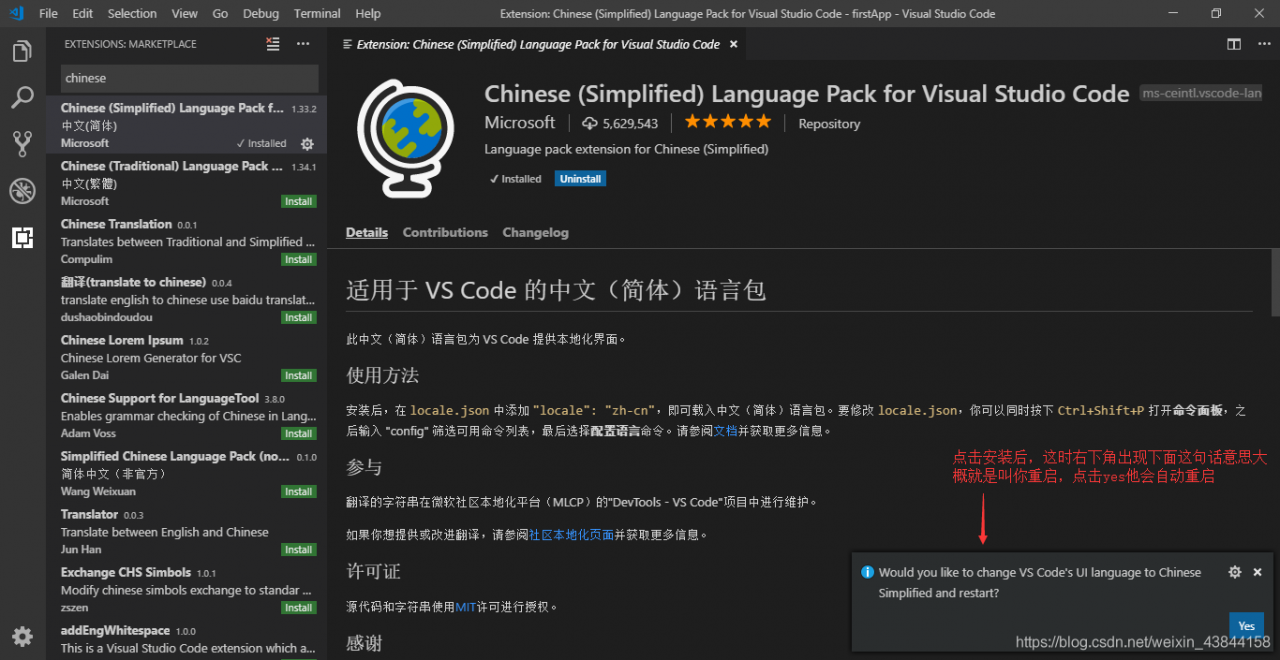Switch to the Contributions tab
The height and width of the screenshot is (660, 1280).
(x=445, y=232)
